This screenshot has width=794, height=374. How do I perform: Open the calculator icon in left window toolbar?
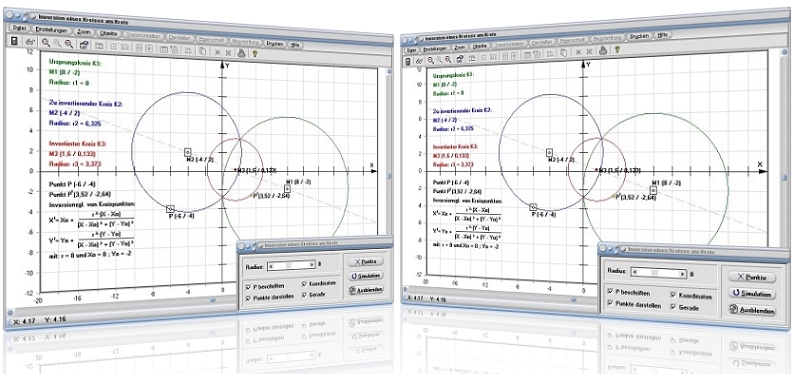click(14, 41)
